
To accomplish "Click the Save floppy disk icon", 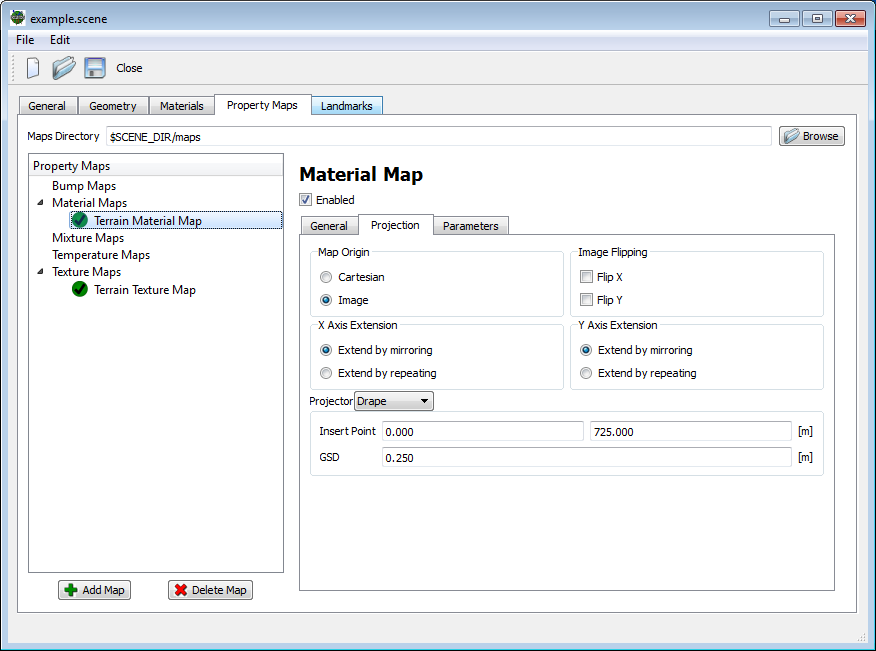I will point(95,68).
